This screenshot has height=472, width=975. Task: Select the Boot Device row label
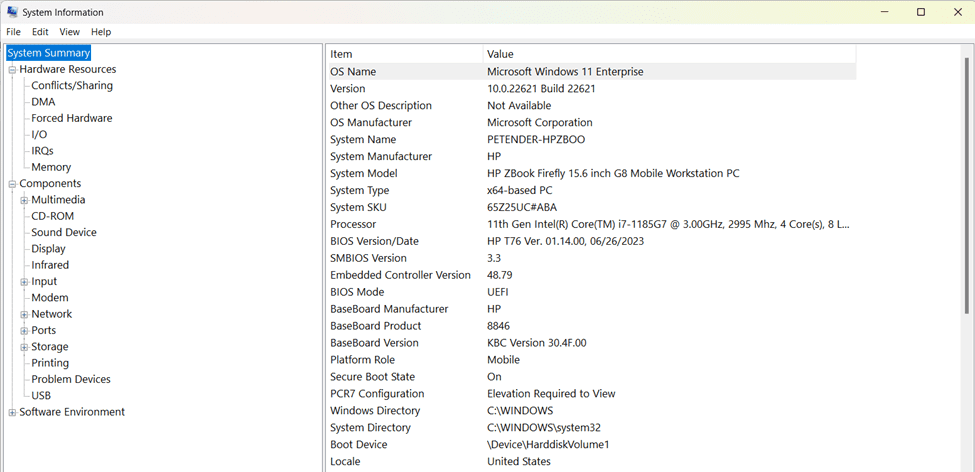point(359,445)
